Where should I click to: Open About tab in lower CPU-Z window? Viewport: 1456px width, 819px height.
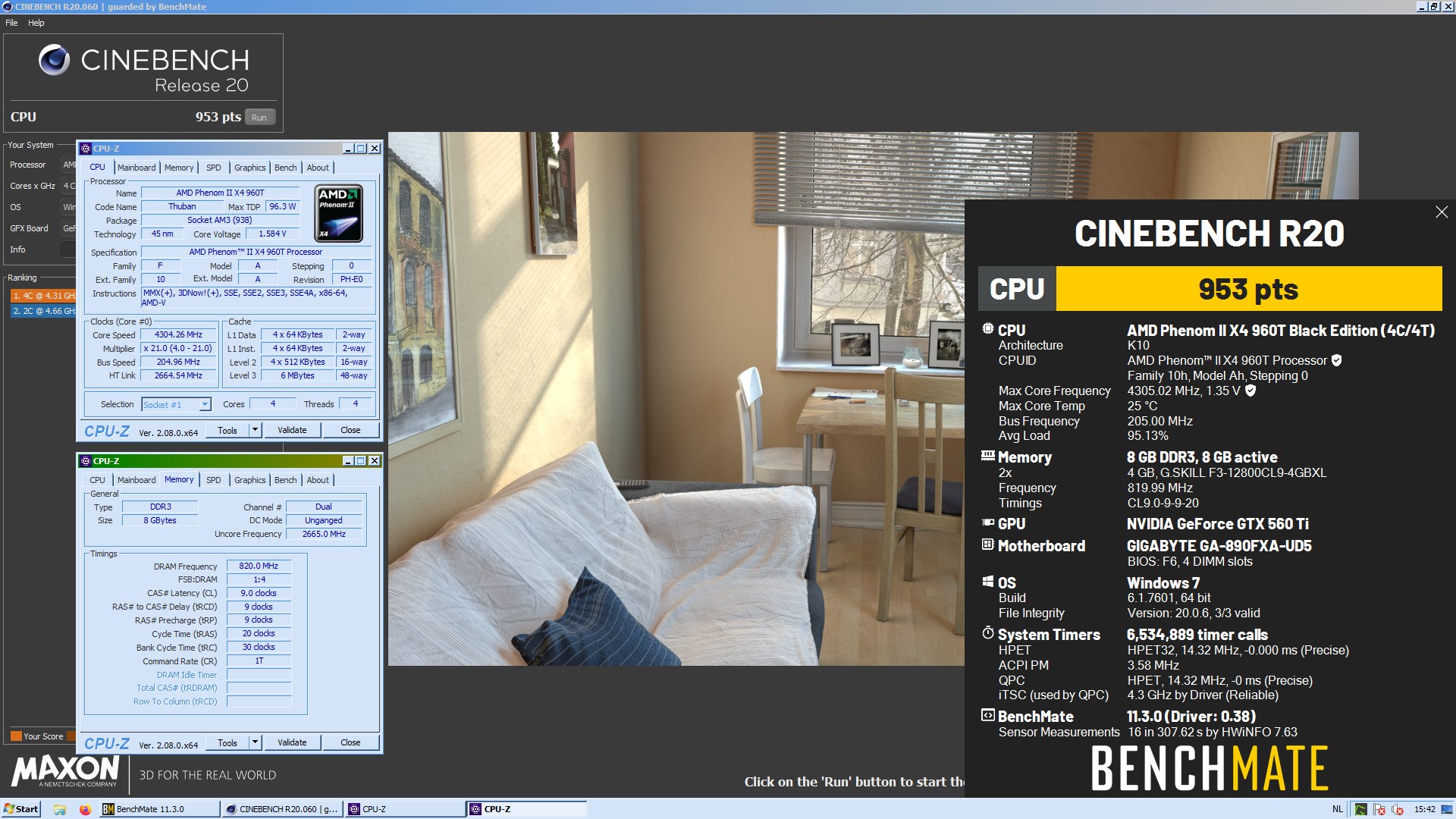tap(318, 480)
